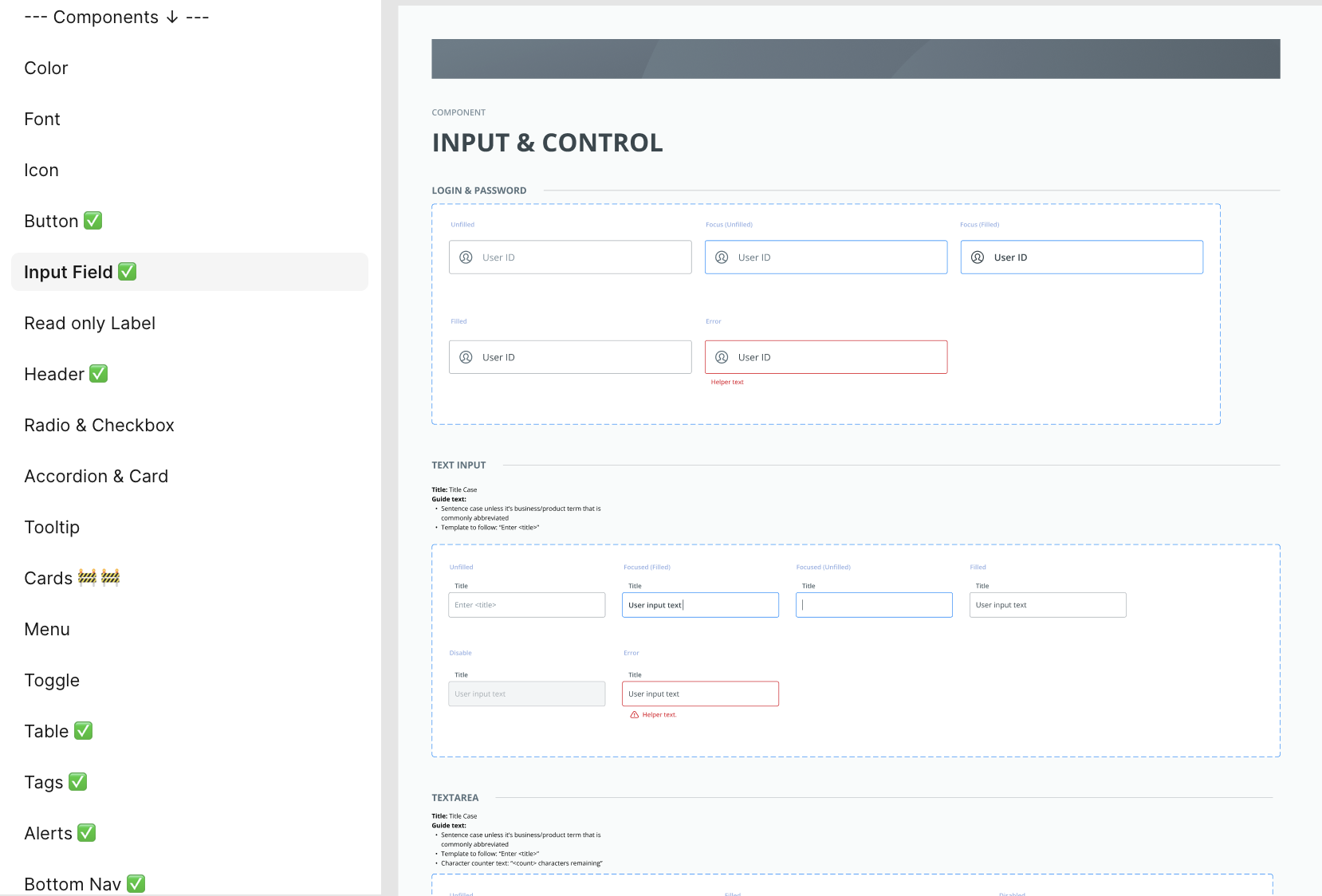Screen dimensions: 1322x896
Task: Click the disabled User input text field
Action: pos(526,694)
